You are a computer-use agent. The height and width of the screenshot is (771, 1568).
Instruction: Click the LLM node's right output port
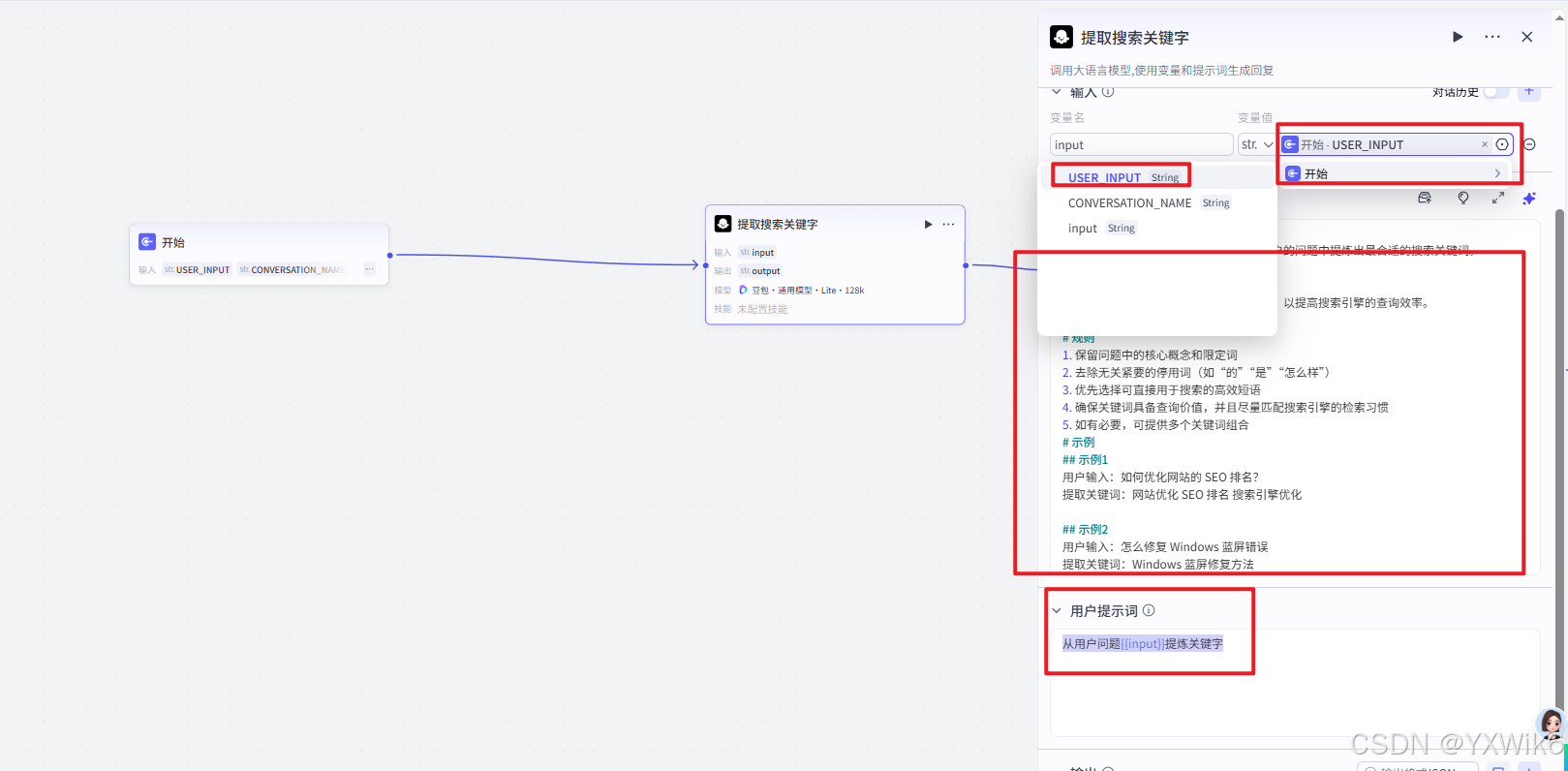point(966,264)
